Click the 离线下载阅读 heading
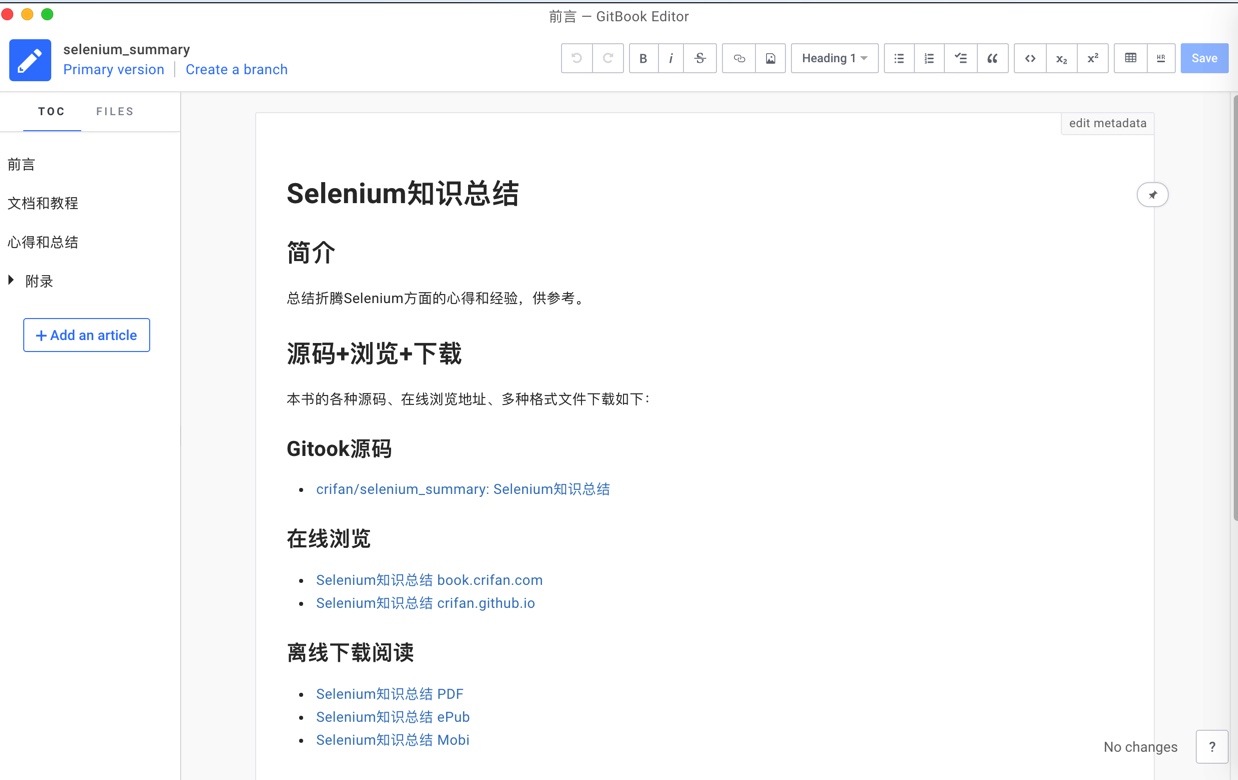1238x780 pixels. 350,653
